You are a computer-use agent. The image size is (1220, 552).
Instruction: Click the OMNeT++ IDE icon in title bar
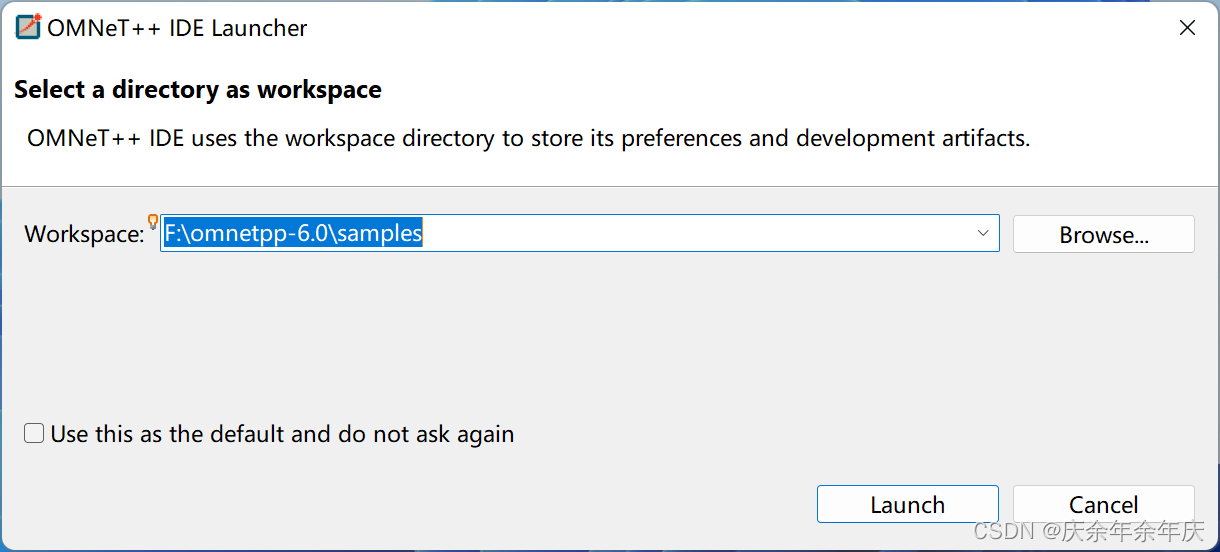[28, 28]
